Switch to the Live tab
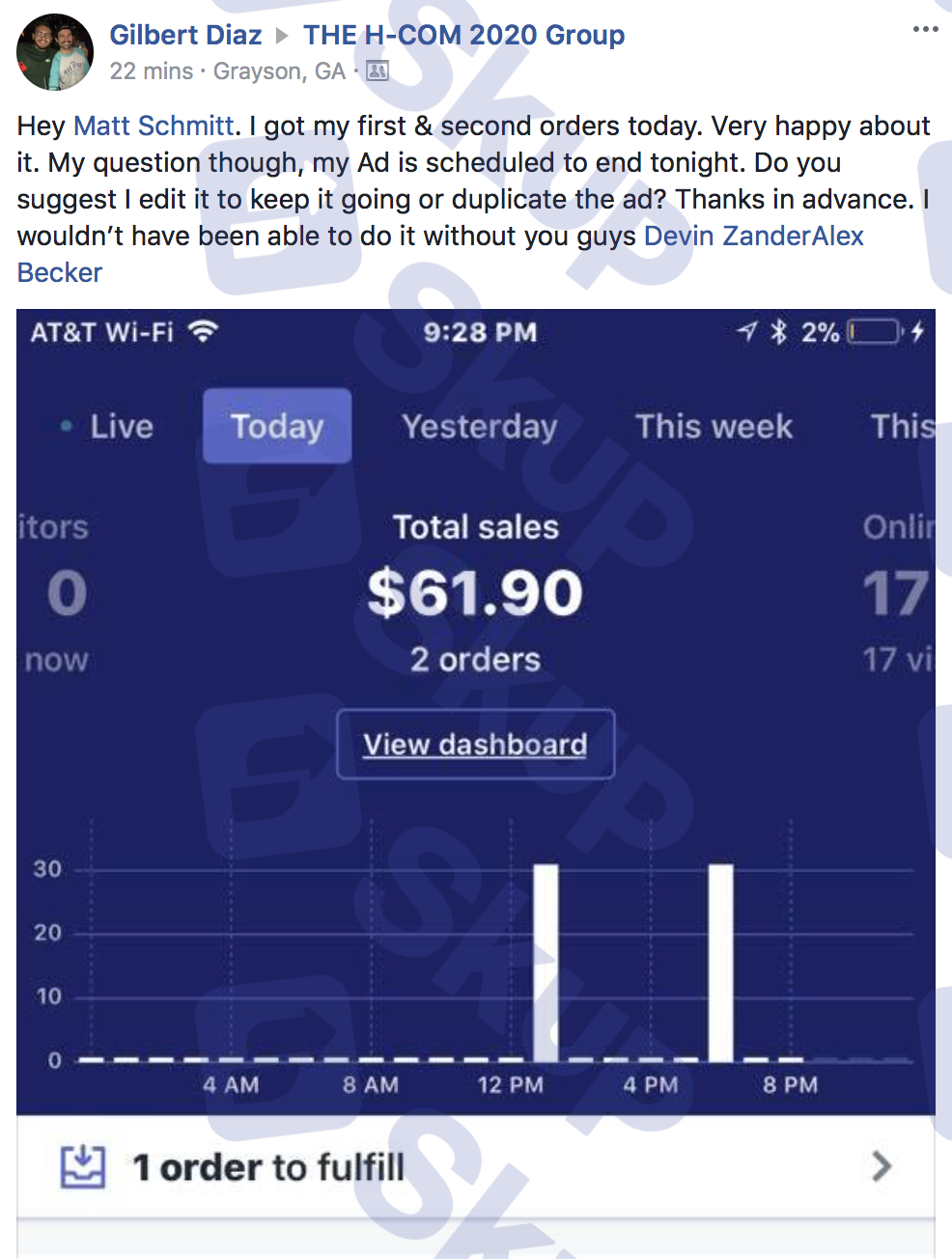The image size is (952, 1259). pyautogui.click(x=108, y=426)
